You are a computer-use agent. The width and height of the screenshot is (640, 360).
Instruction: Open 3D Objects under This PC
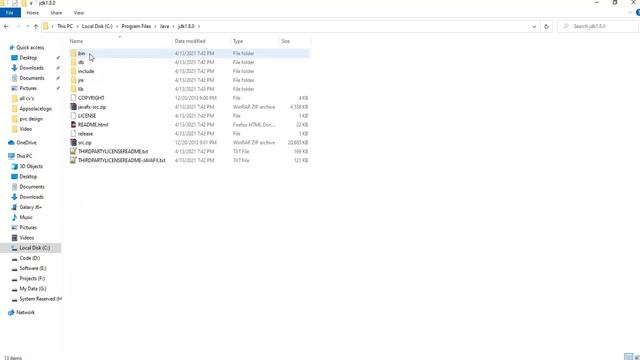click(x=31, y=166)
